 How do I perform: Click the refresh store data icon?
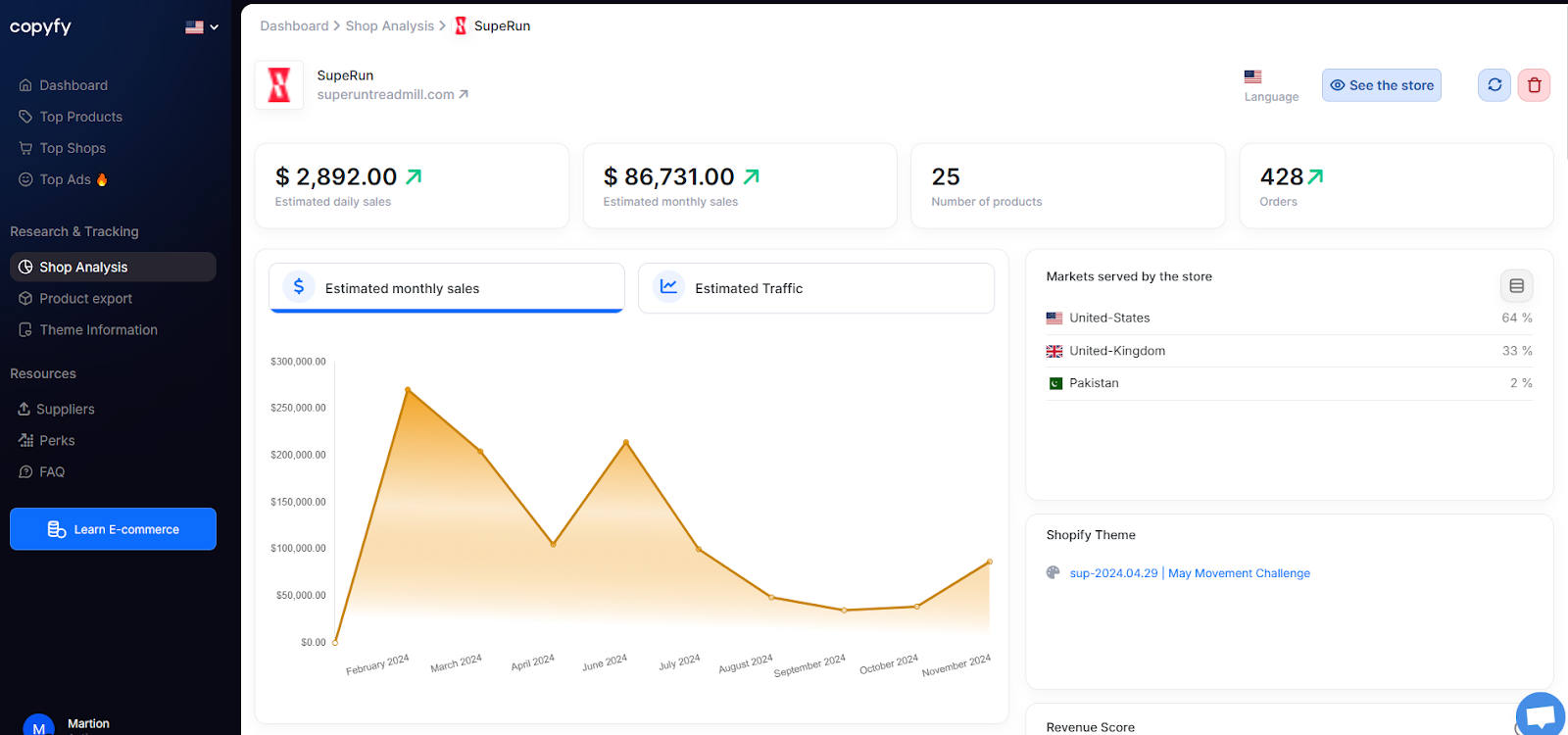1494,85
